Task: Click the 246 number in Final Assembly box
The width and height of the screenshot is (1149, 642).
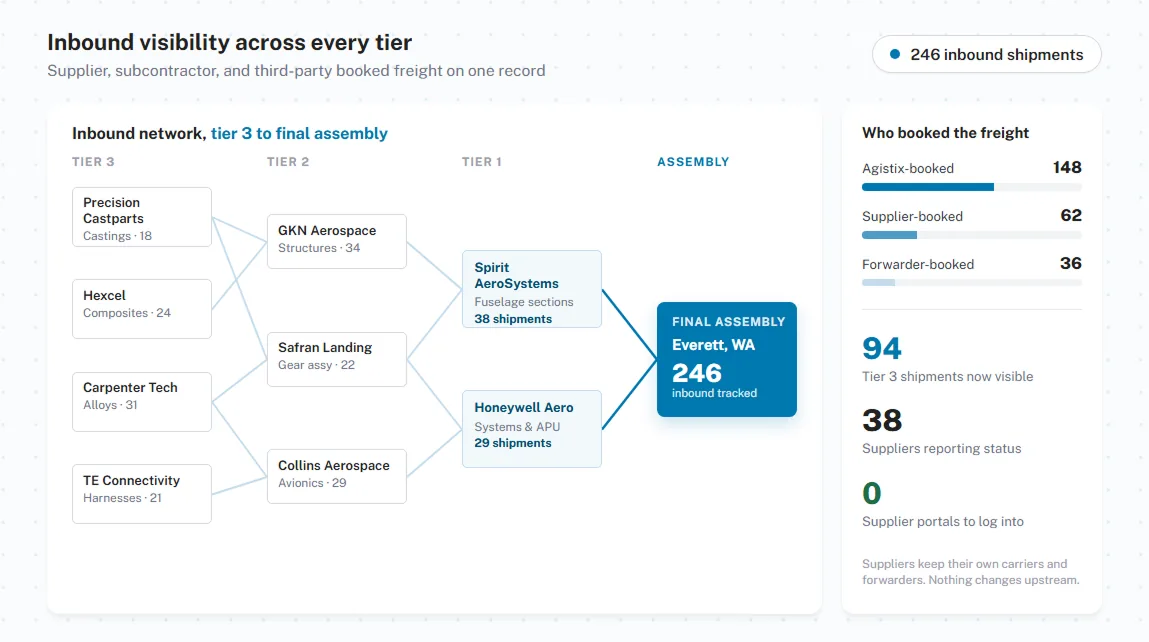Action: coord(697,373)
